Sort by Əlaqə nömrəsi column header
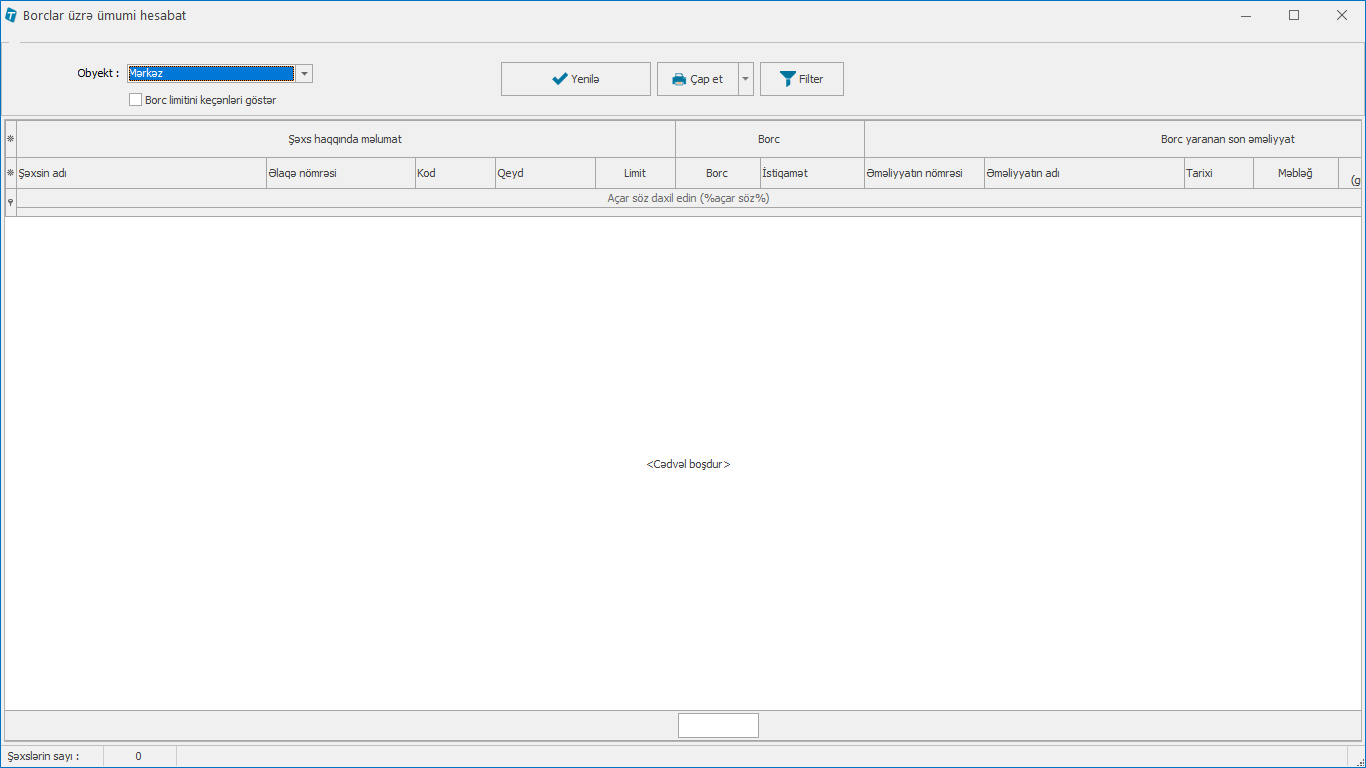 pyautogui.click(x=340, y=173)
